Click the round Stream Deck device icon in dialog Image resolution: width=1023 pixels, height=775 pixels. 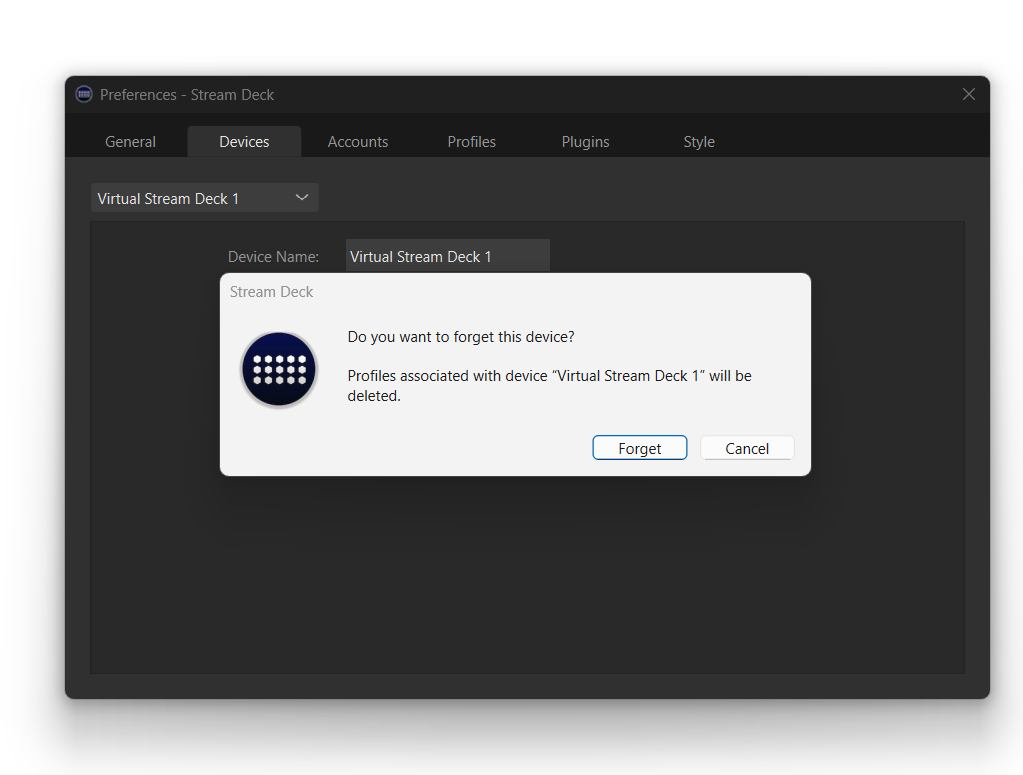tap(278, 369)
